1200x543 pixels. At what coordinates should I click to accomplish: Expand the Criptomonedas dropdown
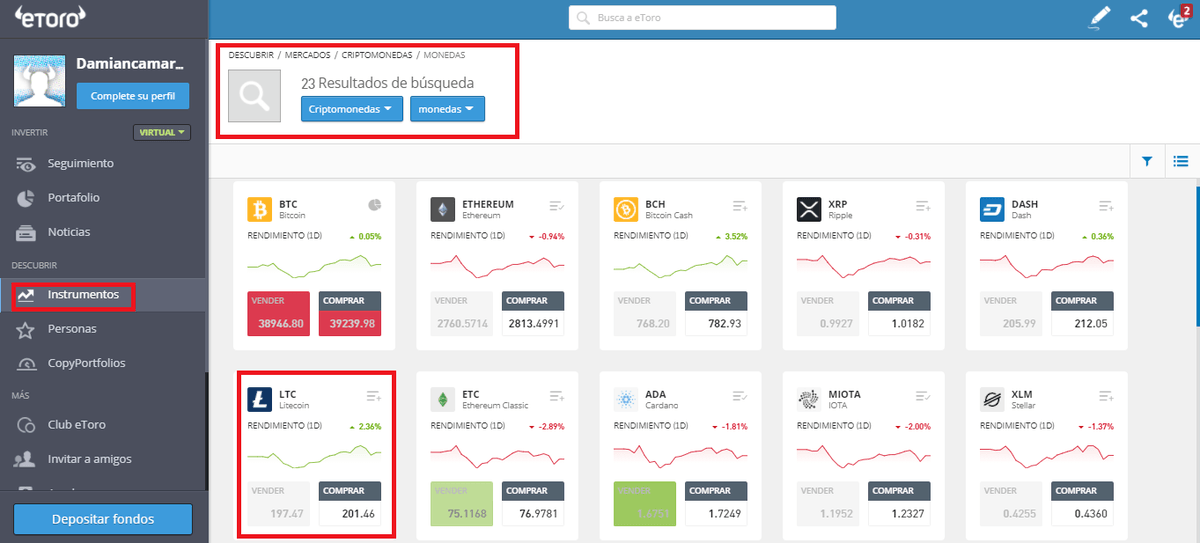352,109
